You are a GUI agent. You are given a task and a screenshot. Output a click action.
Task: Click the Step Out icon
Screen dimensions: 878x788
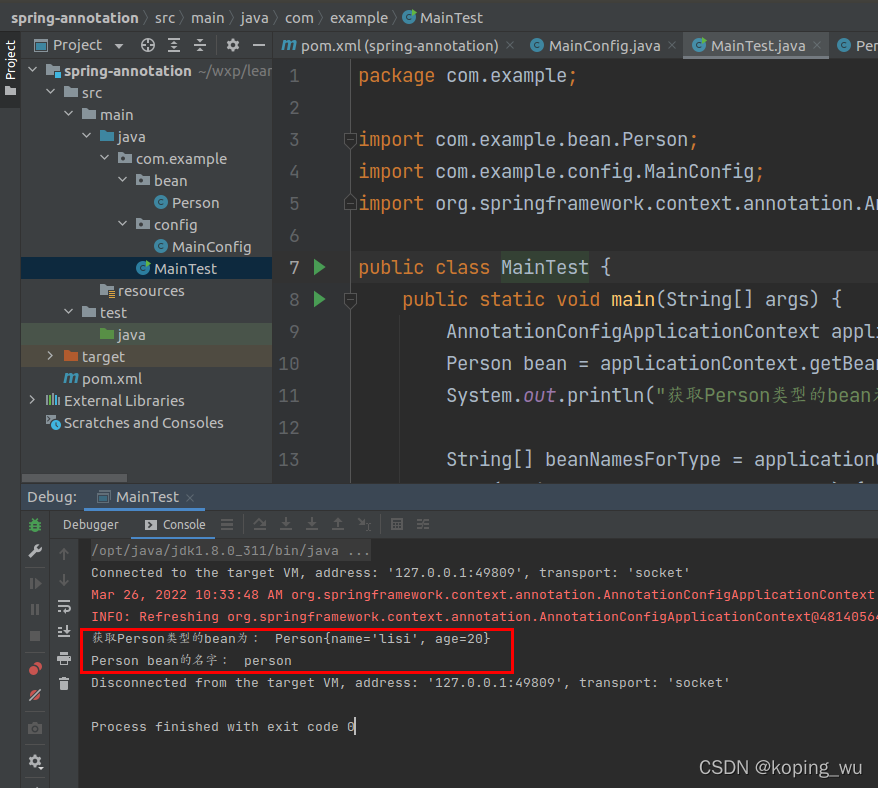coord(338,524)
